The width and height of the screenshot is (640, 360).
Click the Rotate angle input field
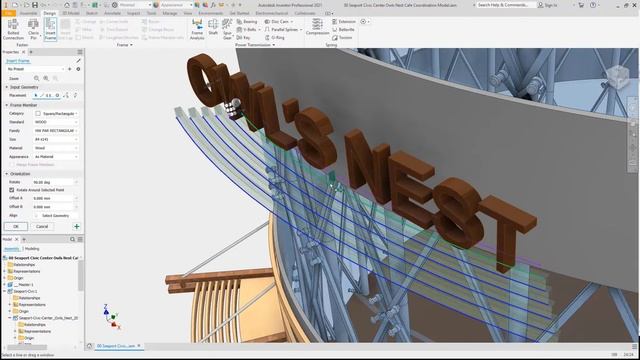pyautogui.click(x=53, y=182)
